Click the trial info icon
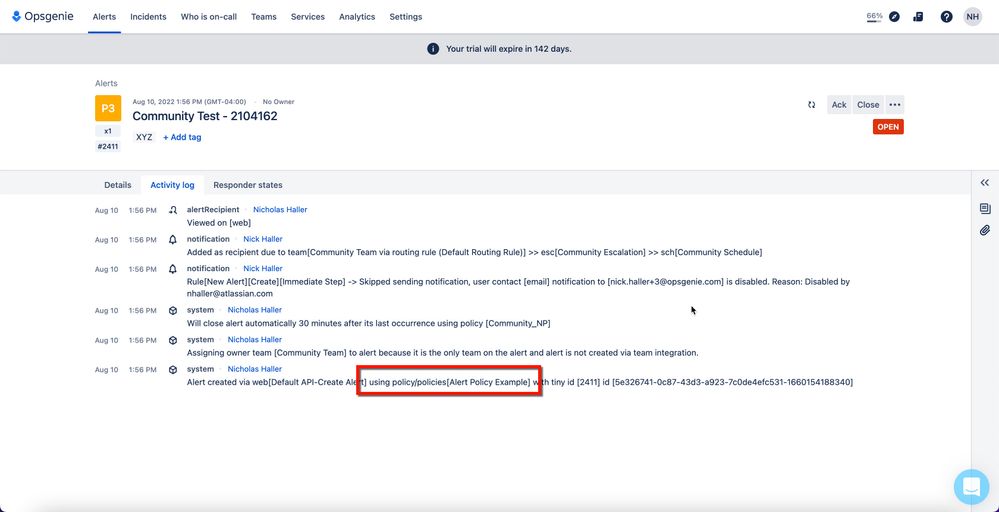The width and height of the screenshot is (999, 512). [x=433, y=48]
